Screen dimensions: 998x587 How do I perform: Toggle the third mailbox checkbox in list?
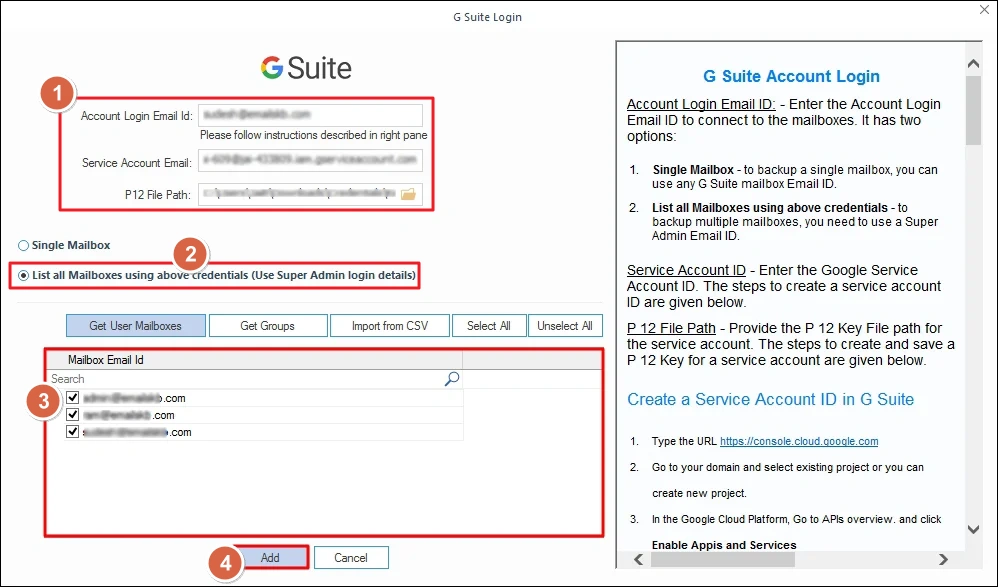click(x=73, y=432)
